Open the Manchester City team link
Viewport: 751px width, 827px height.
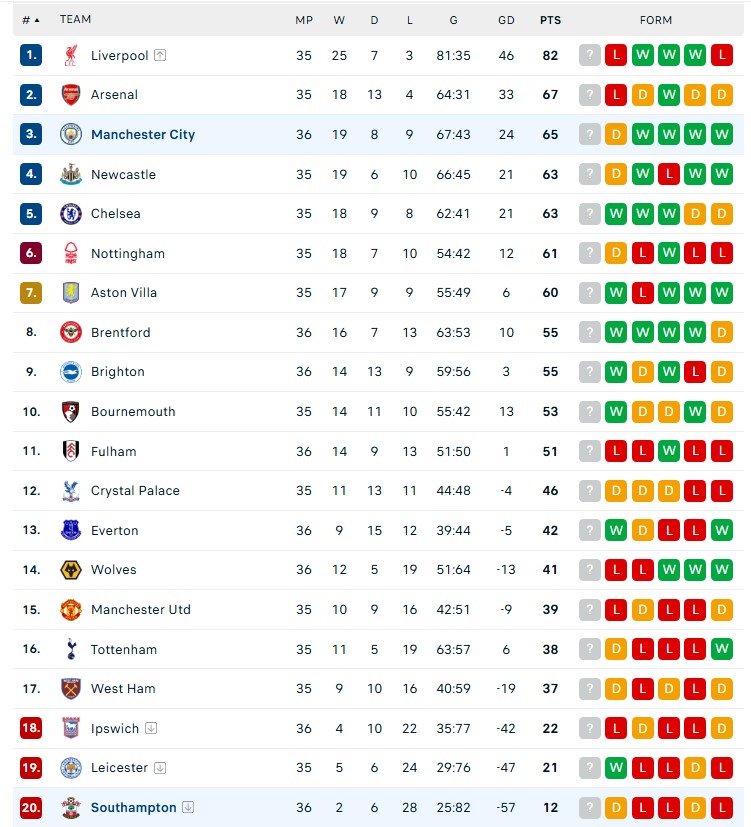pyautogui.click(x=143, y=134)
